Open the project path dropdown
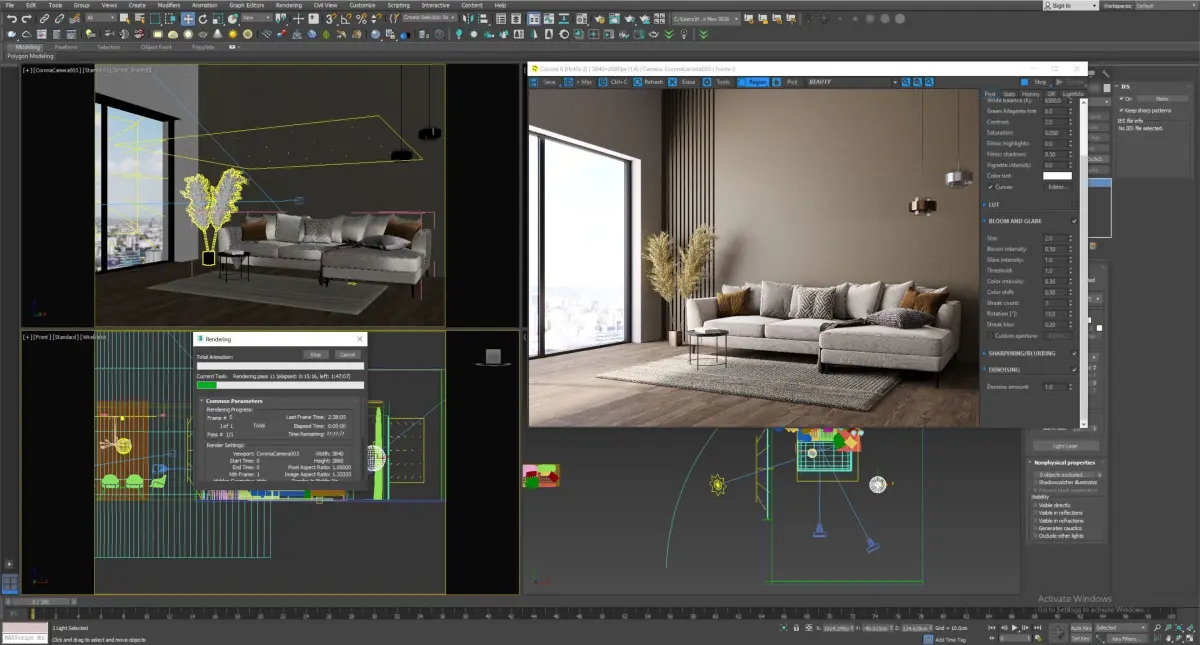The image size is (1200, 645). pos(706,18)
